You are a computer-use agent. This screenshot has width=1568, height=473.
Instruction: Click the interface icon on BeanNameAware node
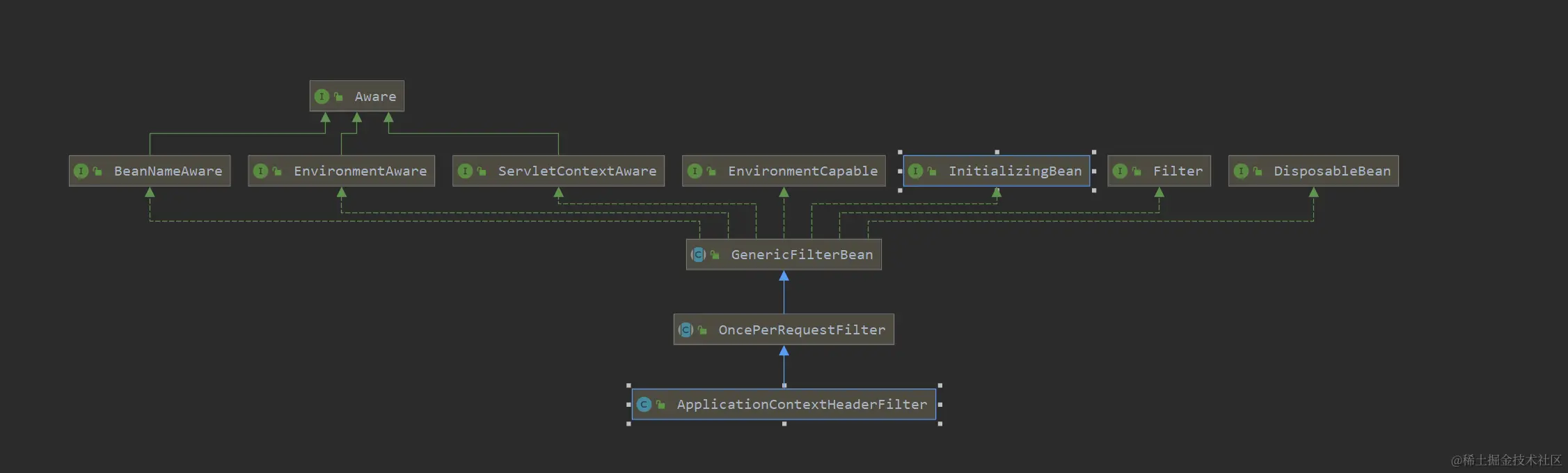81,171
